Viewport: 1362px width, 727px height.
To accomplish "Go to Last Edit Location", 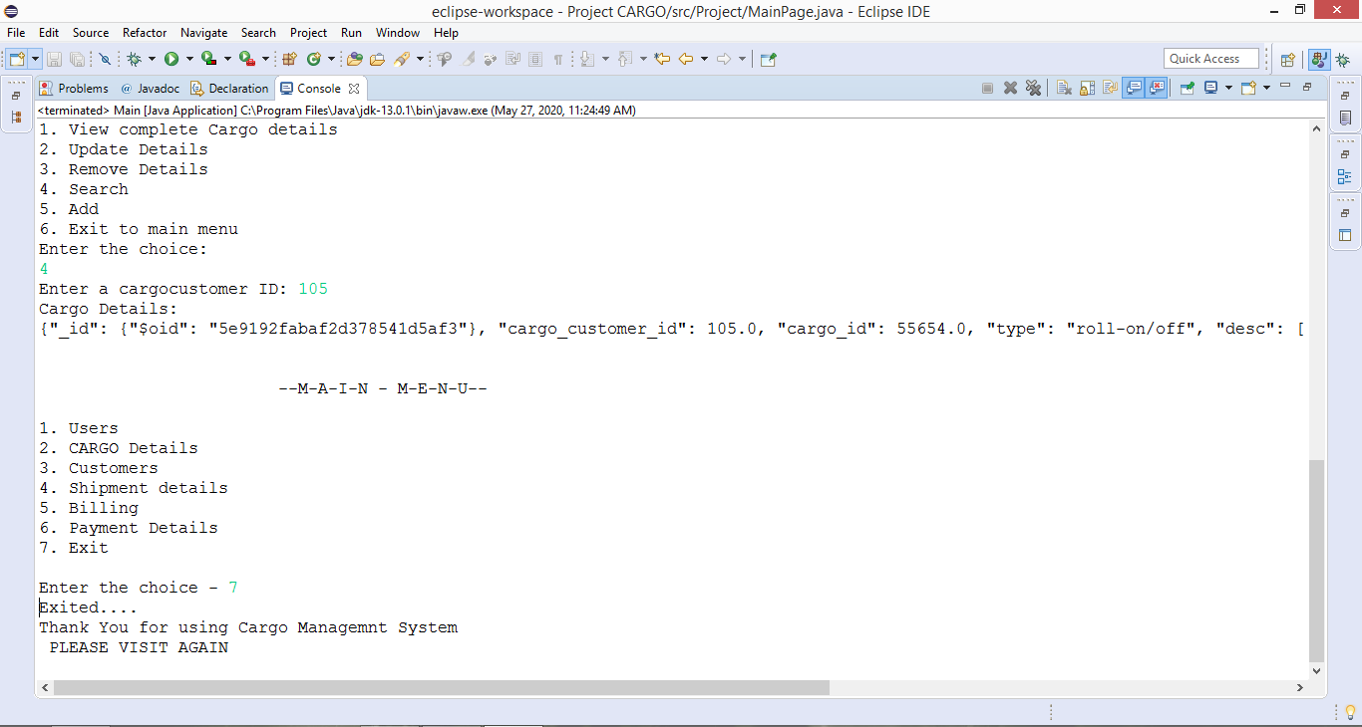I will coord(663,59).
